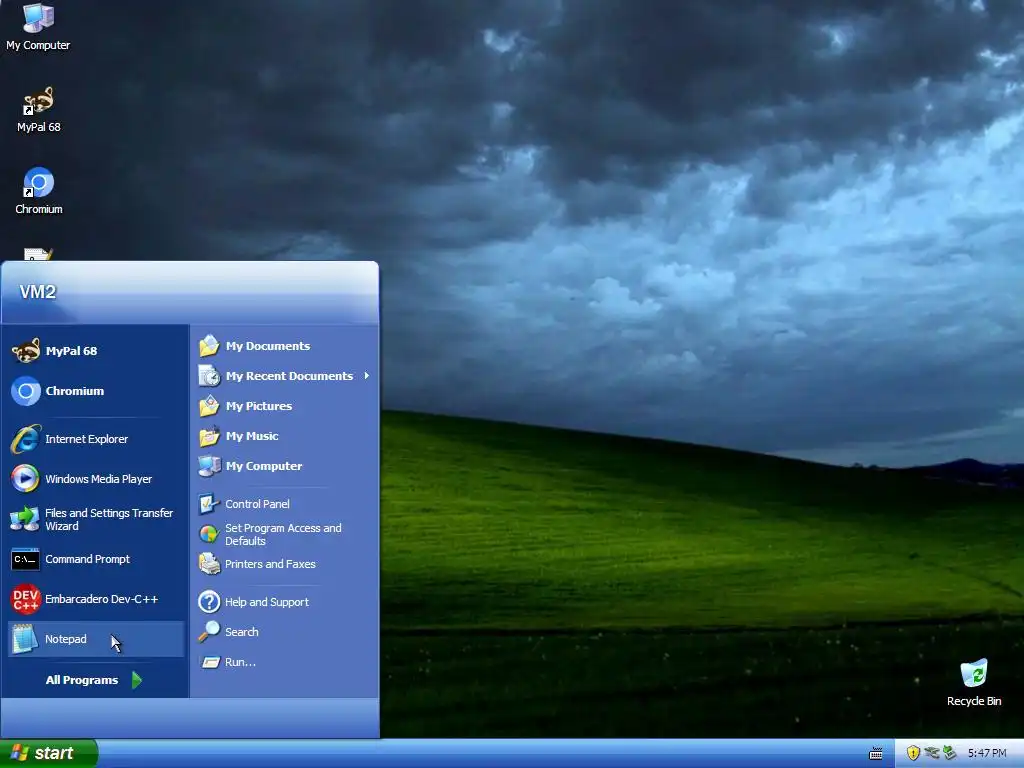1024x768 pixels.
Task: Open Printers and Faxes
Action: [285, 564]
